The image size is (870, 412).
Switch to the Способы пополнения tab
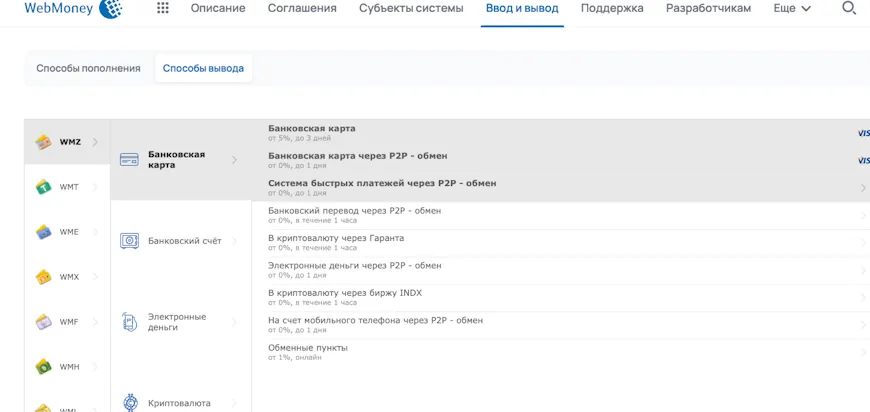pyautogui.click(x=88, y=69)
